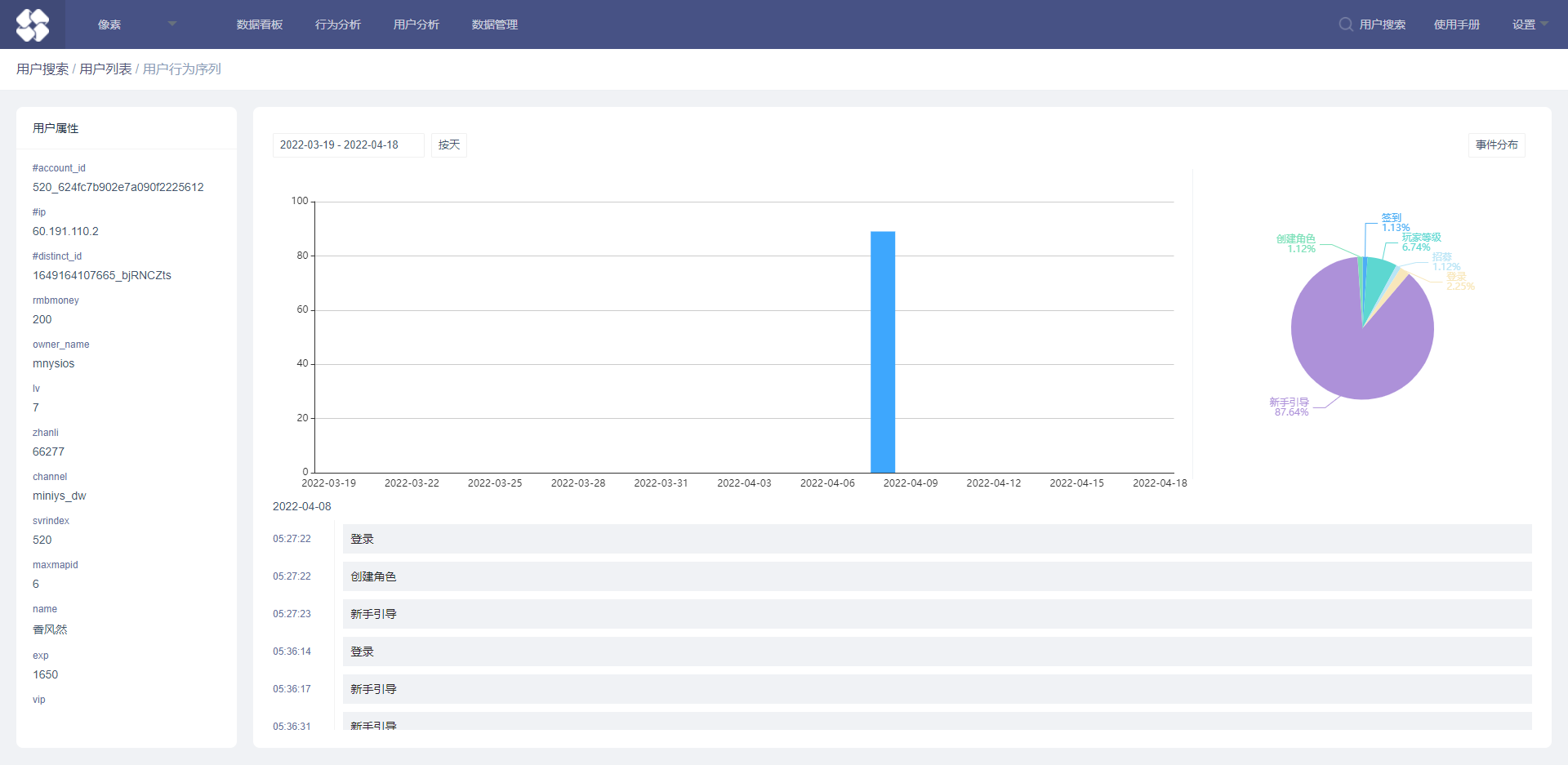Click the maxmapid attribute label
Screen dimensions: 1568x765
tap(56, 565)
